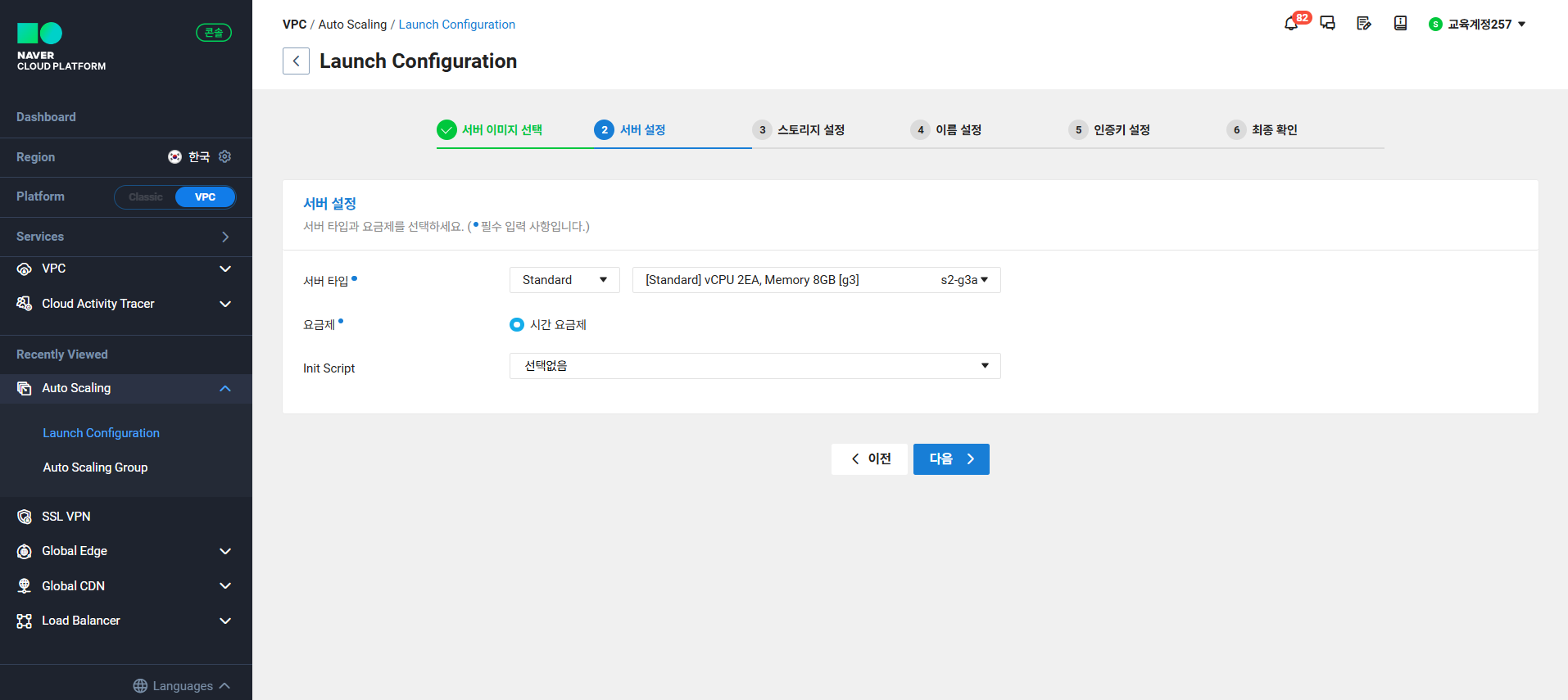Click the Init Script field label
The image size is (1568, 700).
(x=329, y=368)
